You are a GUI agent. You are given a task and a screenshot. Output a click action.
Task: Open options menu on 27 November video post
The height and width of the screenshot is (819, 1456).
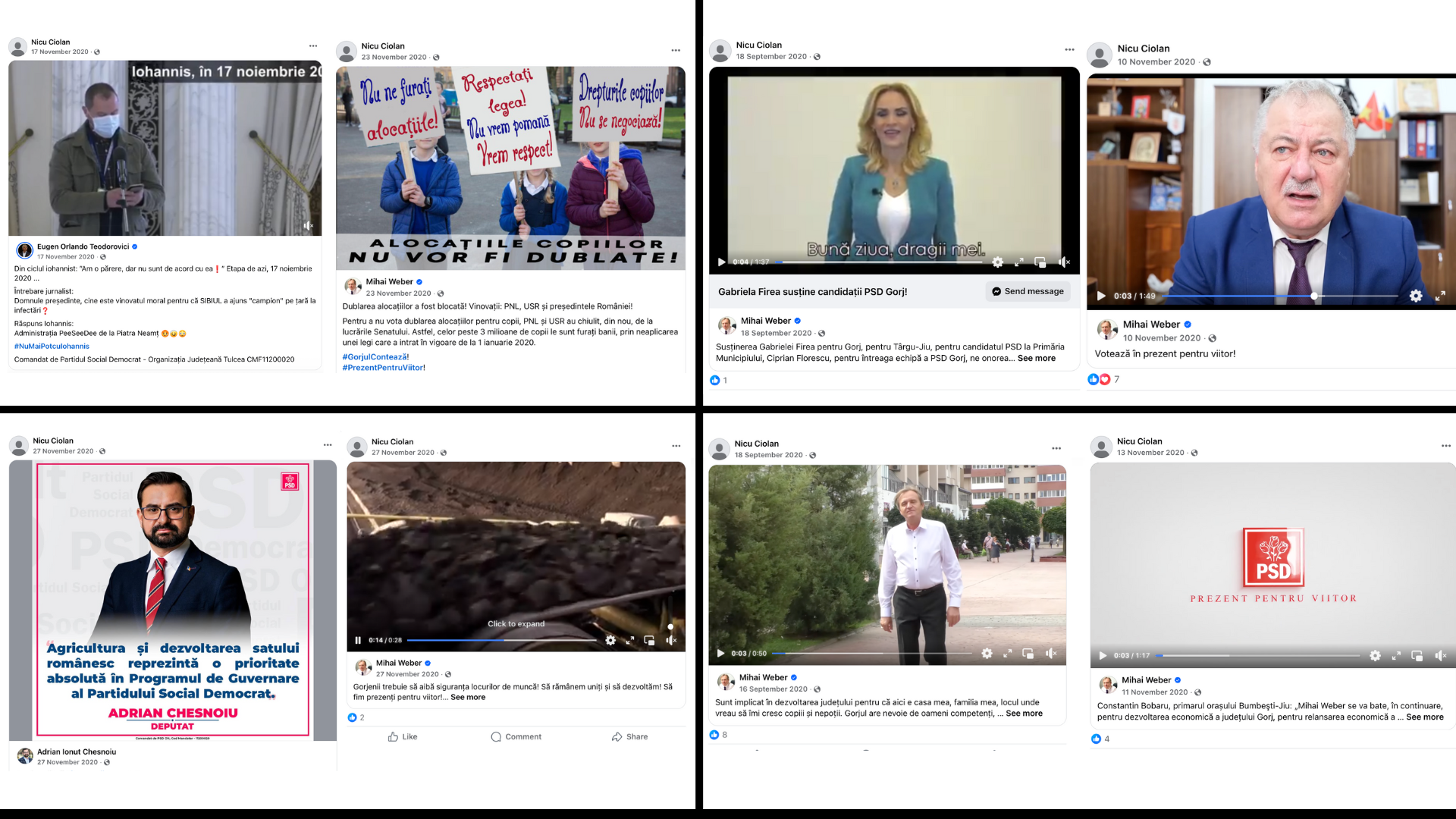676,446
